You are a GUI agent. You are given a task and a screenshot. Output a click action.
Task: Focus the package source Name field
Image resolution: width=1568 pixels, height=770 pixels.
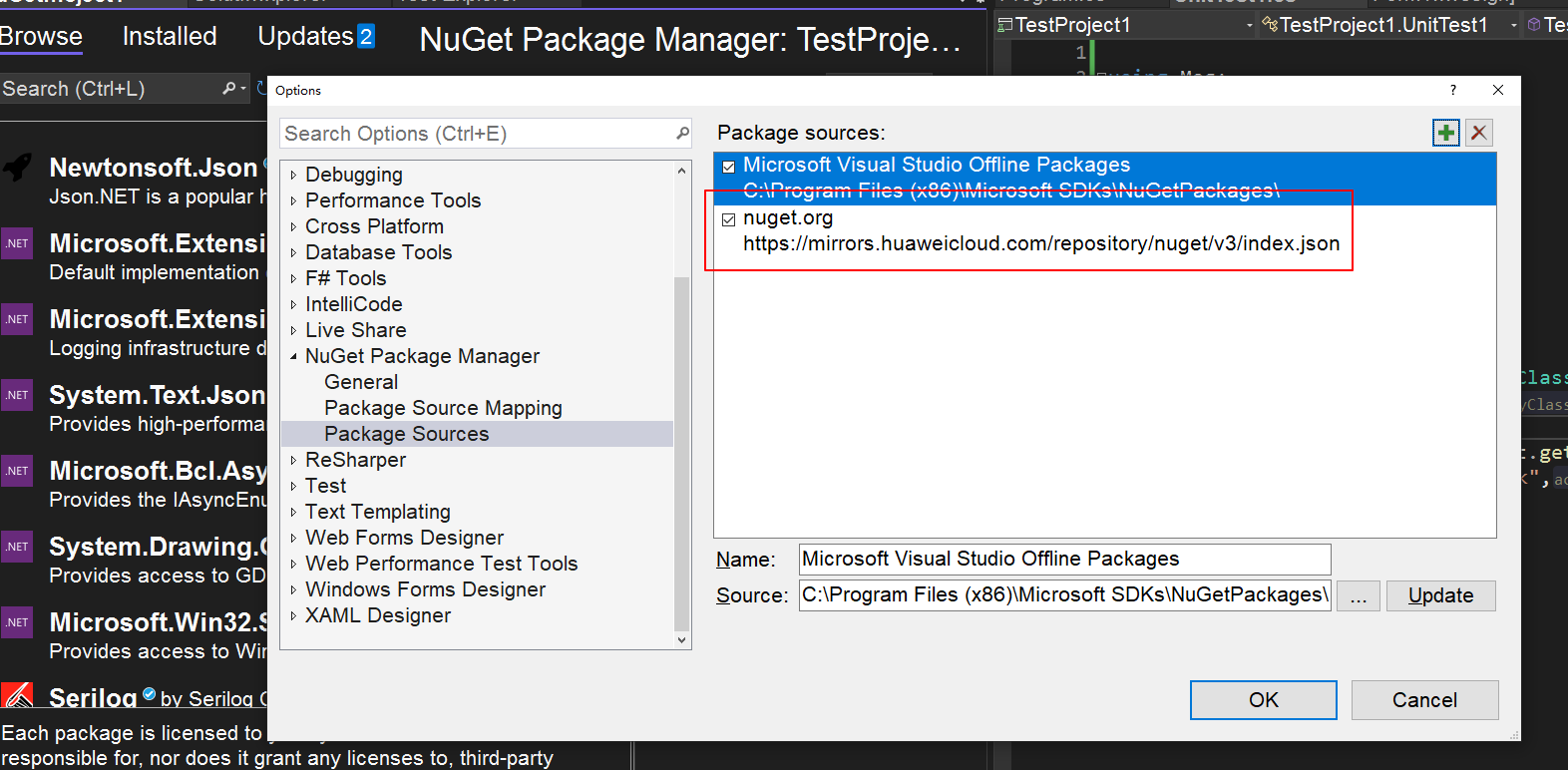coord(1065,560)
